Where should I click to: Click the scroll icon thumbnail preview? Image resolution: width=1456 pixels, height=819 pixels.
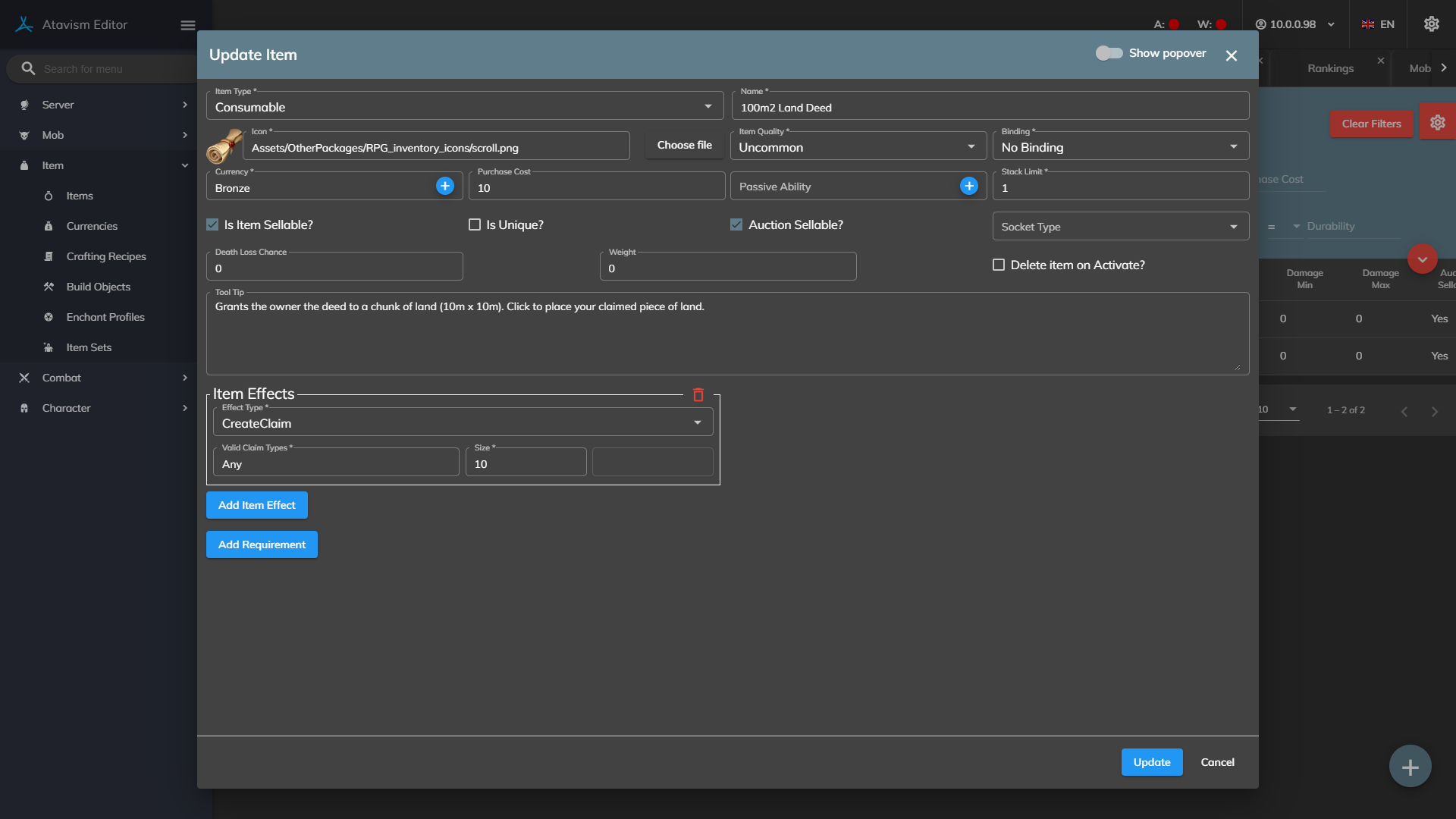pos(224,146)
